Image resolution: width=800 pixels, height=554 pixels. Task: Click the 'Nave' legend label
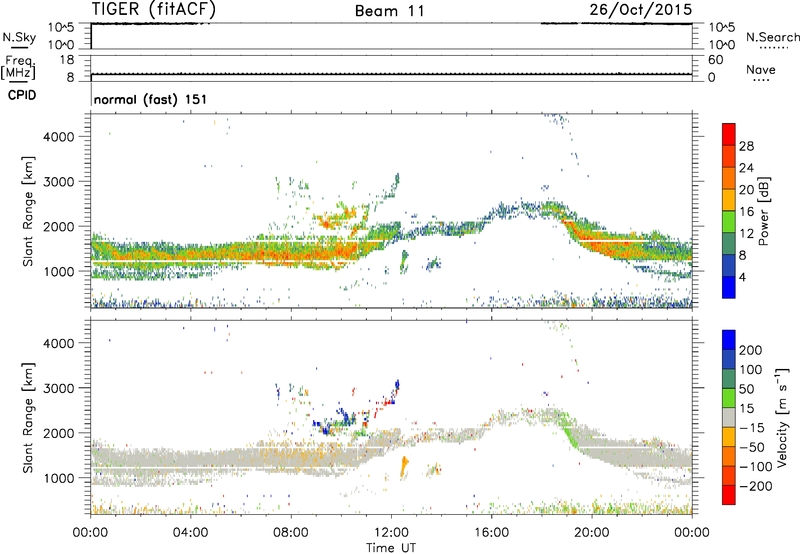click(x=761, y=69)
